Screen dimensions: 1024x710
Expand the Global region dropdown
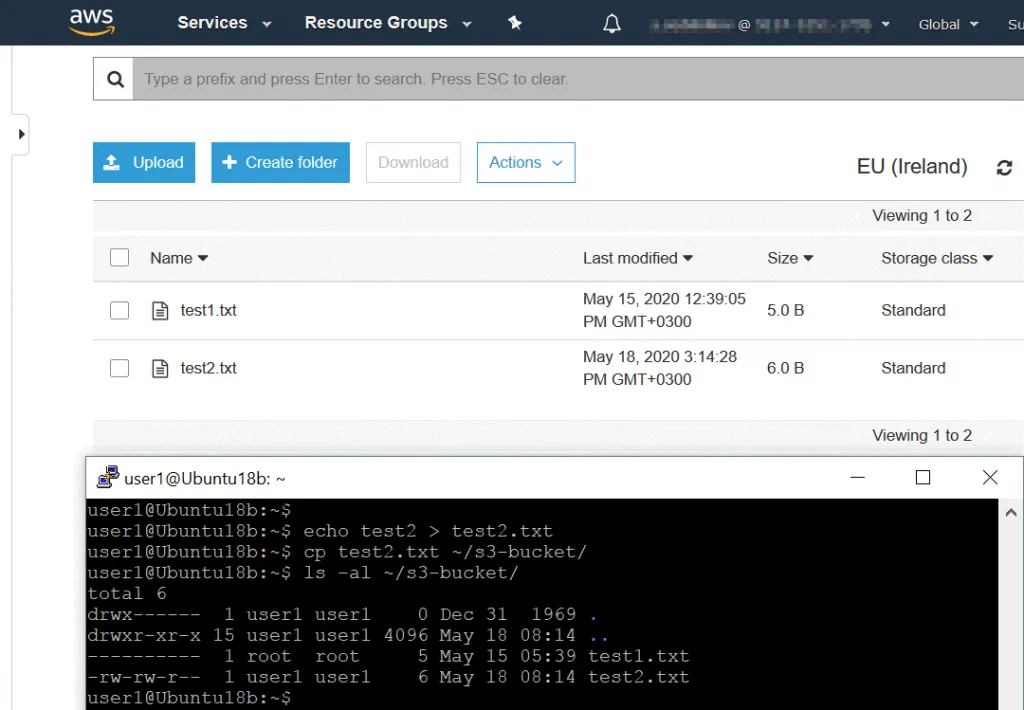click(948, 24)
